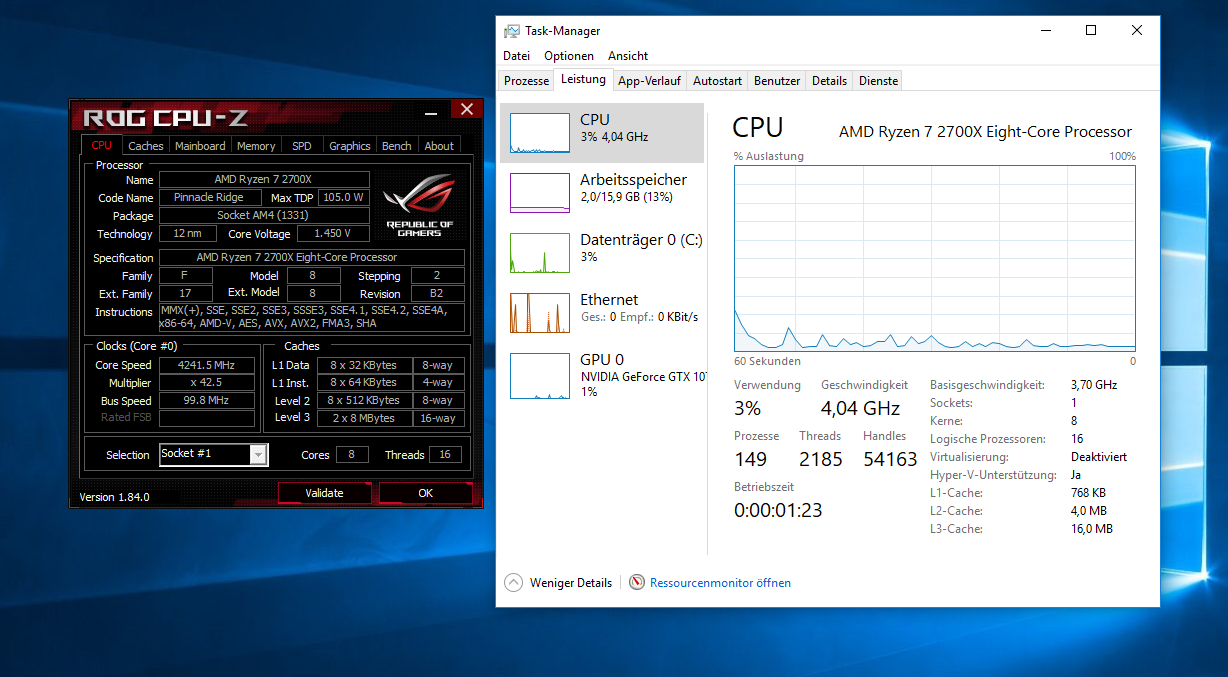1228x677 pixels.
Task: Click the OK button in CPU-Z
Action: [426, 493]
